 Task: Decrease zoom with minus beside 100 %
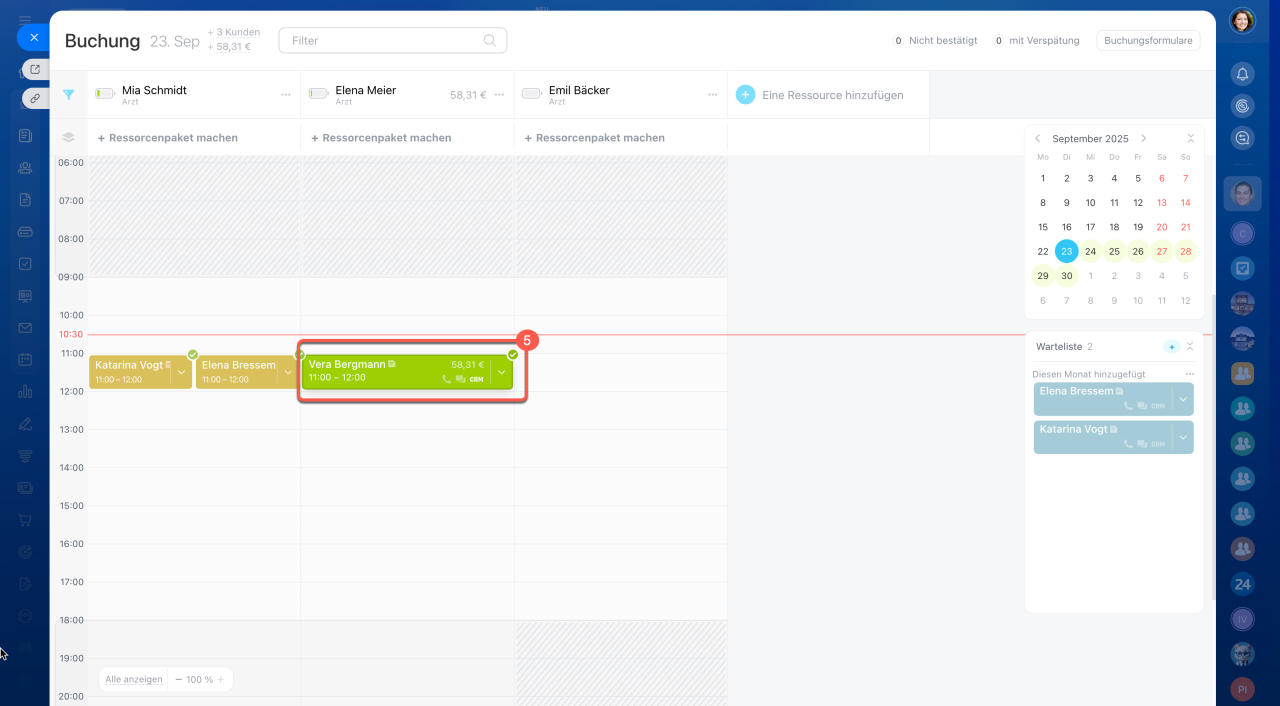[x=178, y=679]
